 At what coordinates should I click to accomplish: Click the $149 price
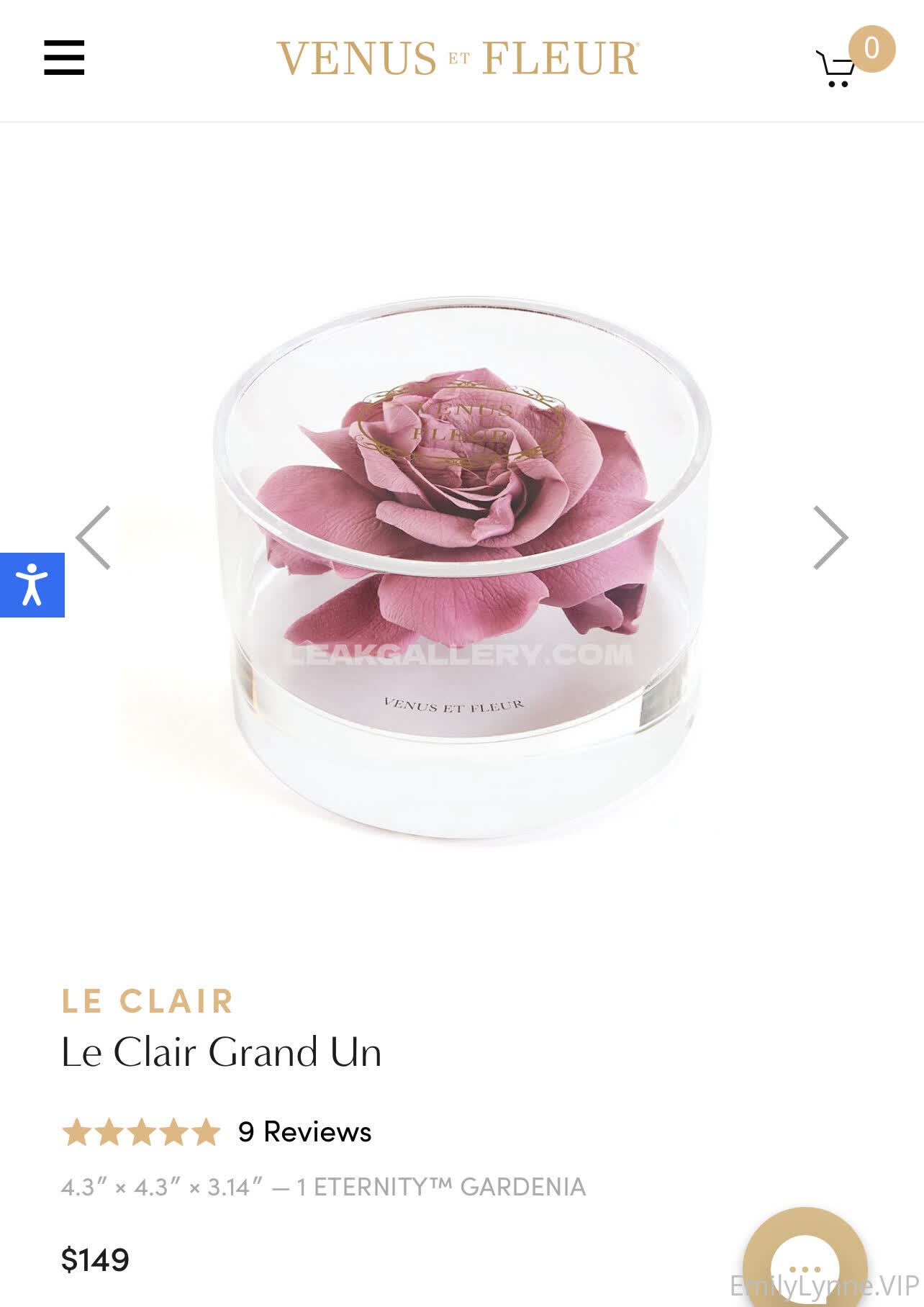(95, 1260)
